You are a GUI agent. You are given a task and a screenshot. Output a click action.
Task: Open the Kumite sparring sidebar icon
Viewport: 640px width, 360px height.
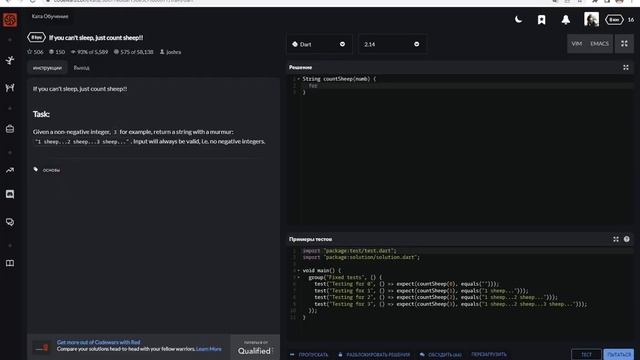click(x=10, y=87)
